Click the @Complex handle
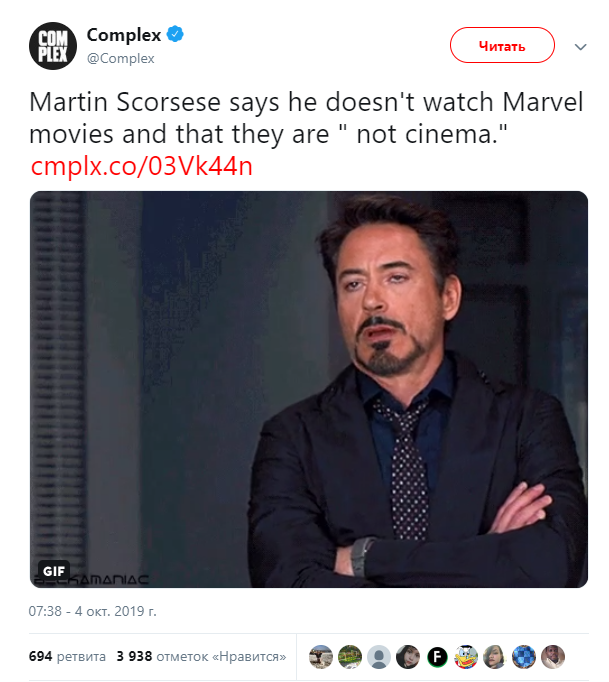The image size is (609, 682). (x=120, y=58)
